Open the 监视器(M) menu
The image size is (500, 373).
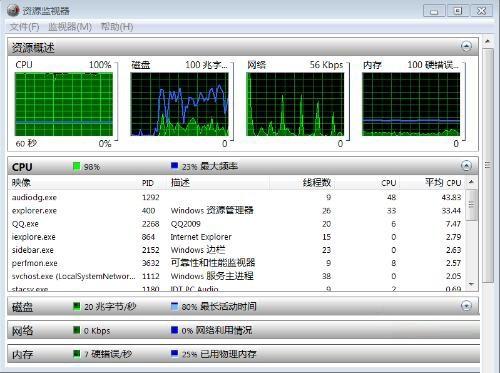pyautogui.click(x=70, y=27)
